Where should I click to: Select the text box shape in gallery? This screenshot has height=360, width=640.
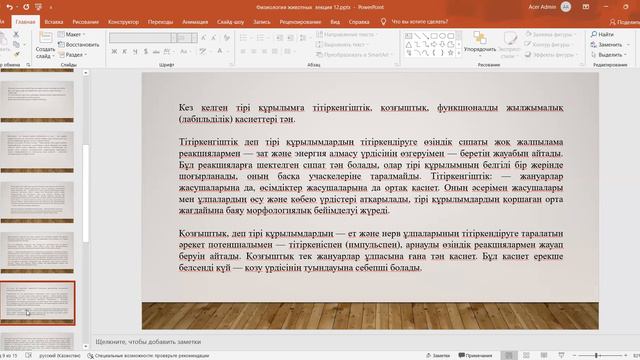coord(409,36)
